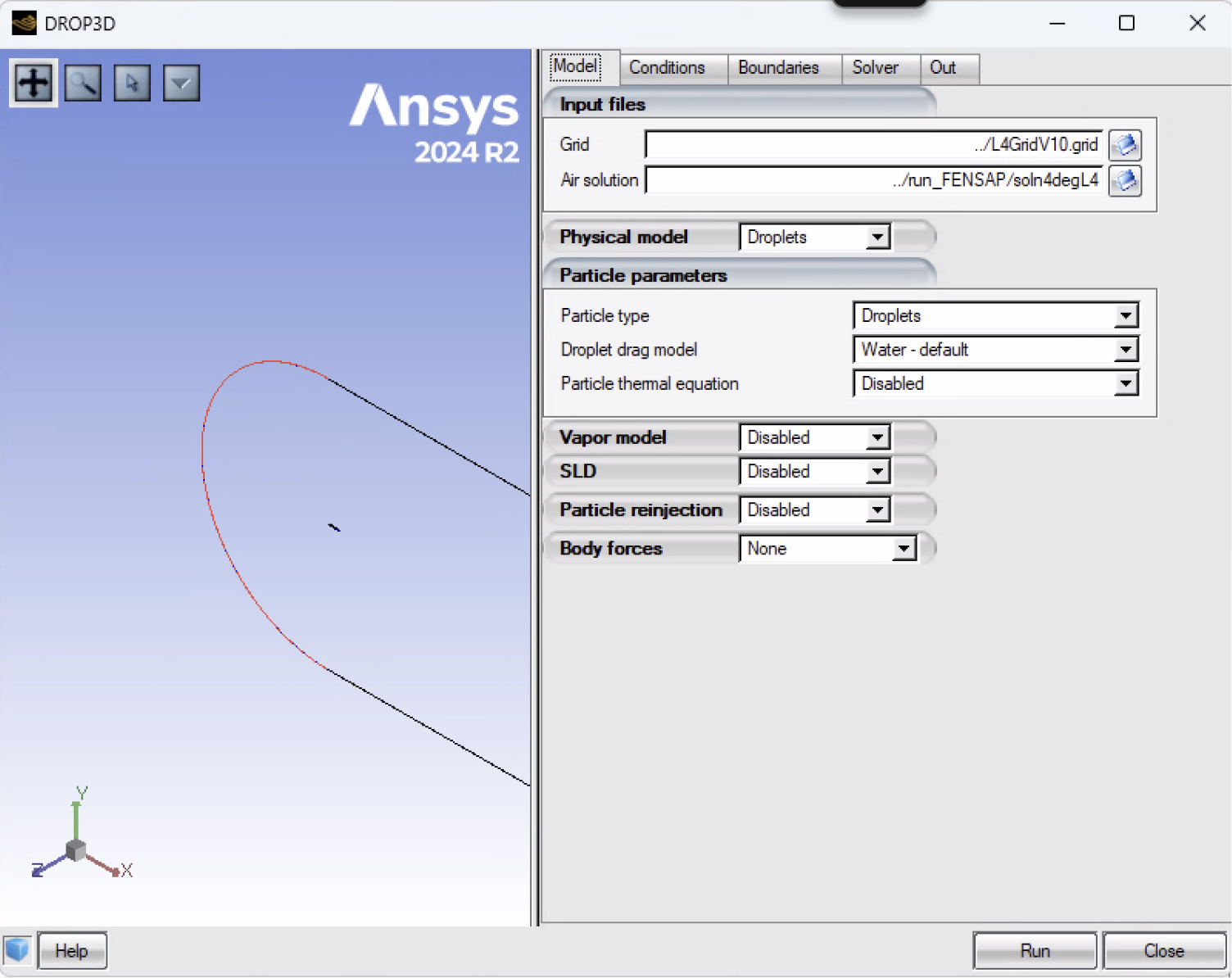Open the Physical model dropdown
This screenshot has height=978, width=1232.
[878, 237]
